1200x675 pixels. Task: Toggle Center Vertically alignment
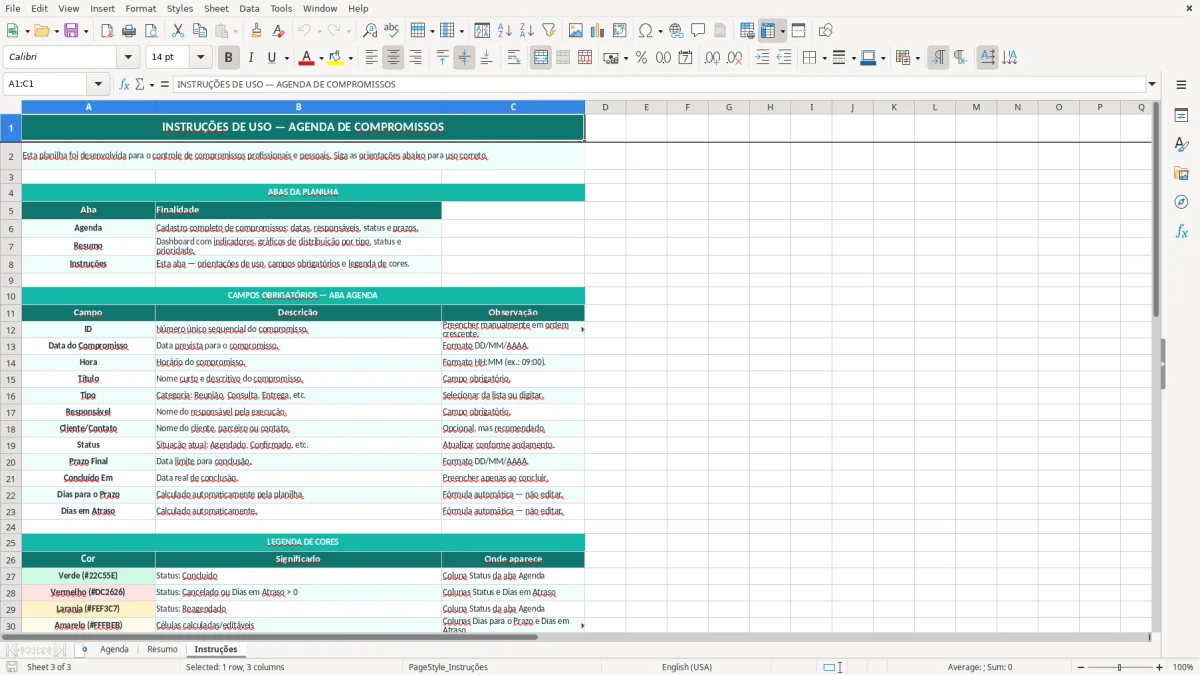tap(464, 58)
